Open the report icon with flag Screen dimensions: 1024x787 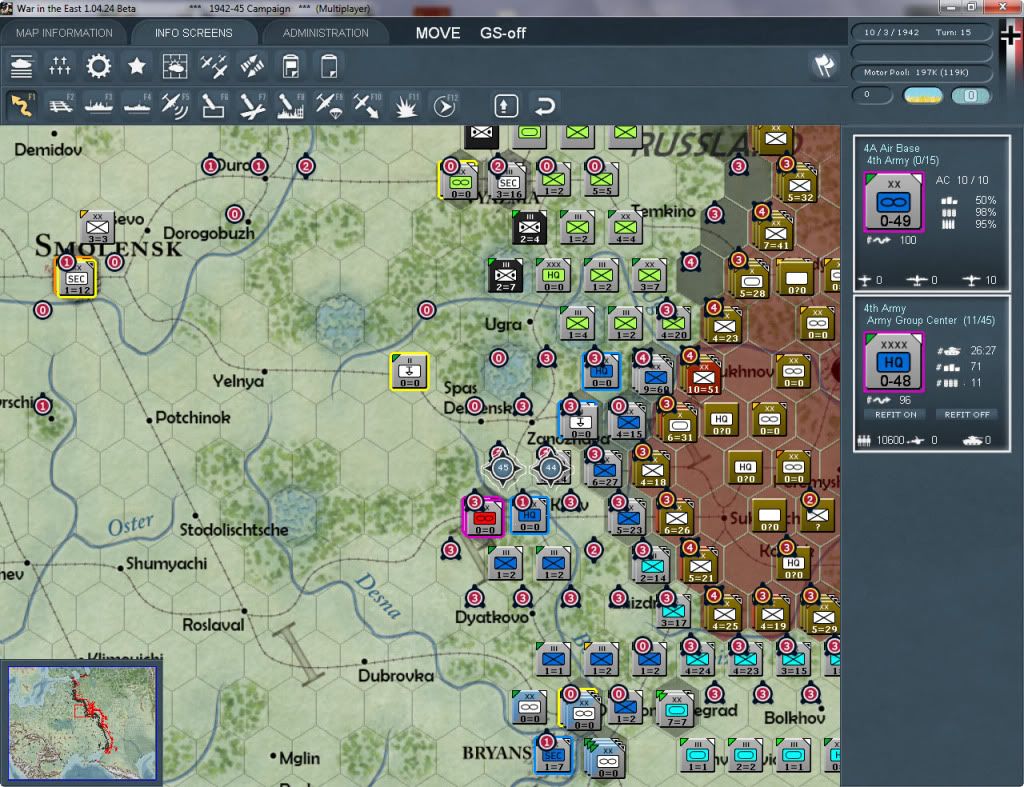pos(291,66)
